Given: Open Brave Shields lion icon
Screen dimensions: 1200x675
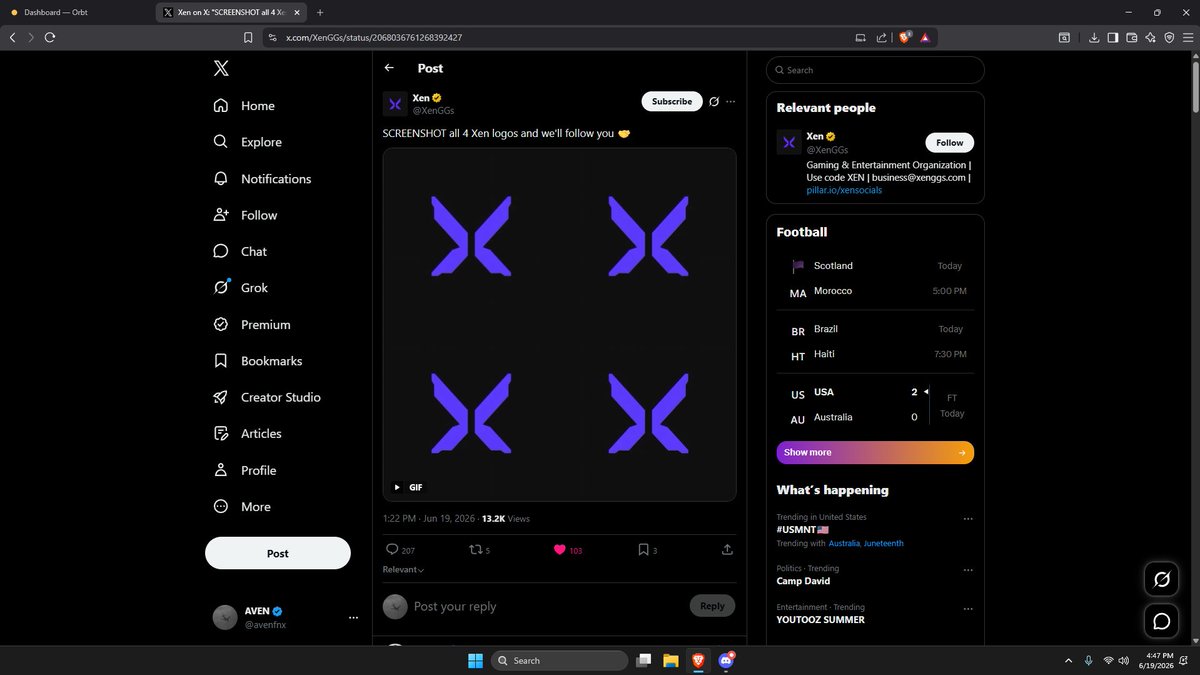Looking at the screenshot, I should (905, 37).
